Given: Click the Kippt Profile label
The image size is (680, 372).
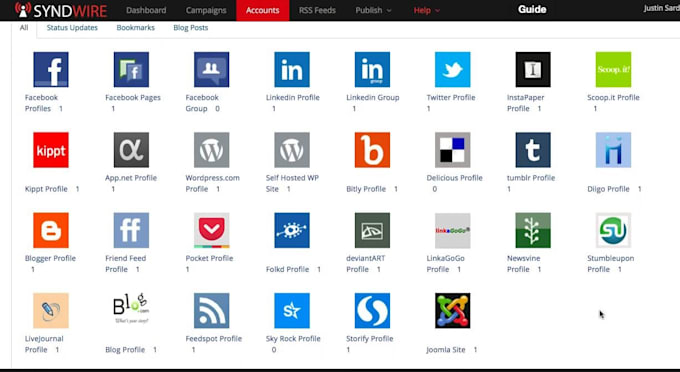Looking at the screenshot, I should click(x=46, y=189).
